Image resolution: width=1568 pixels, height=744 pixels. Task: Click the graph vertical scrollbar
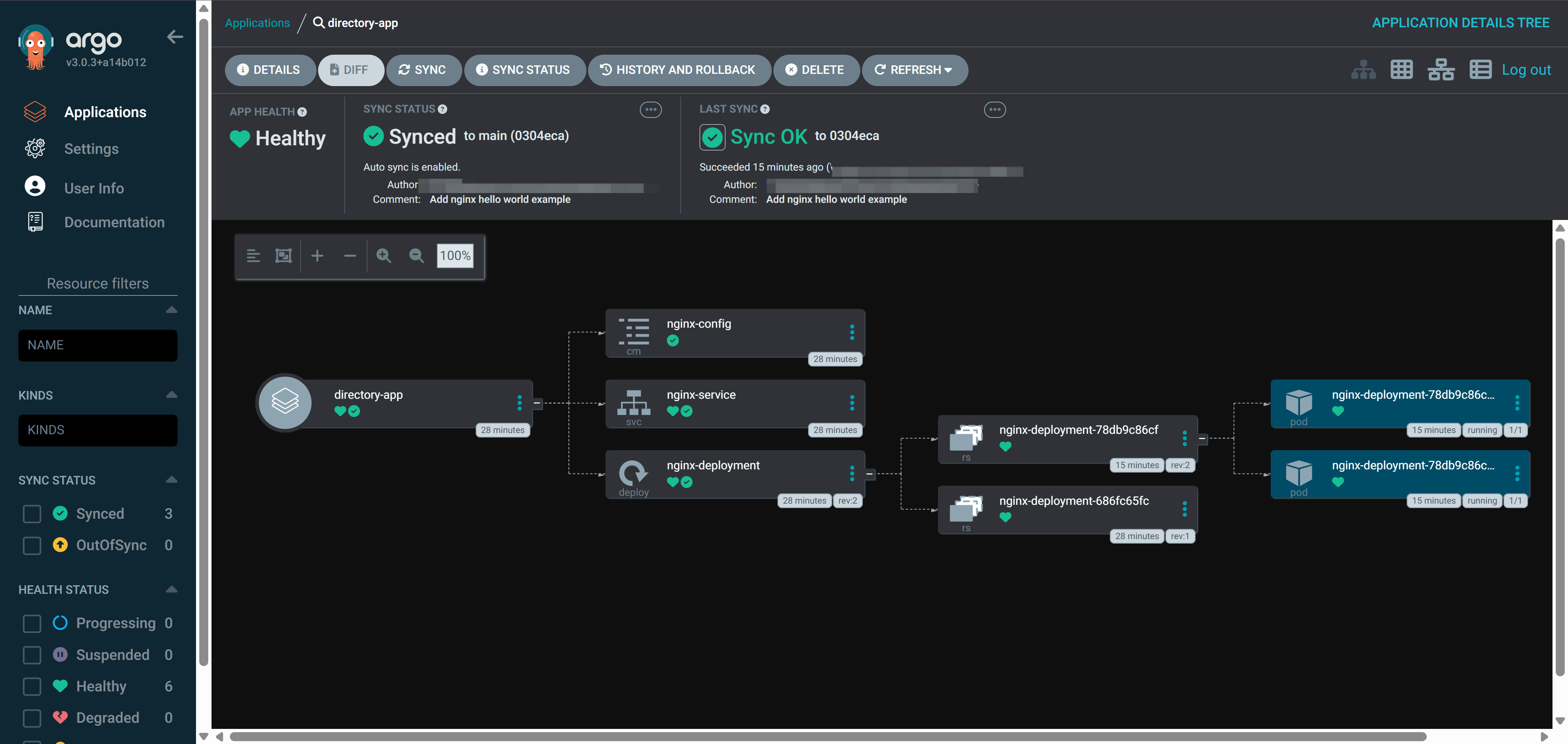pyautogui.click(x=1559, y=456)
